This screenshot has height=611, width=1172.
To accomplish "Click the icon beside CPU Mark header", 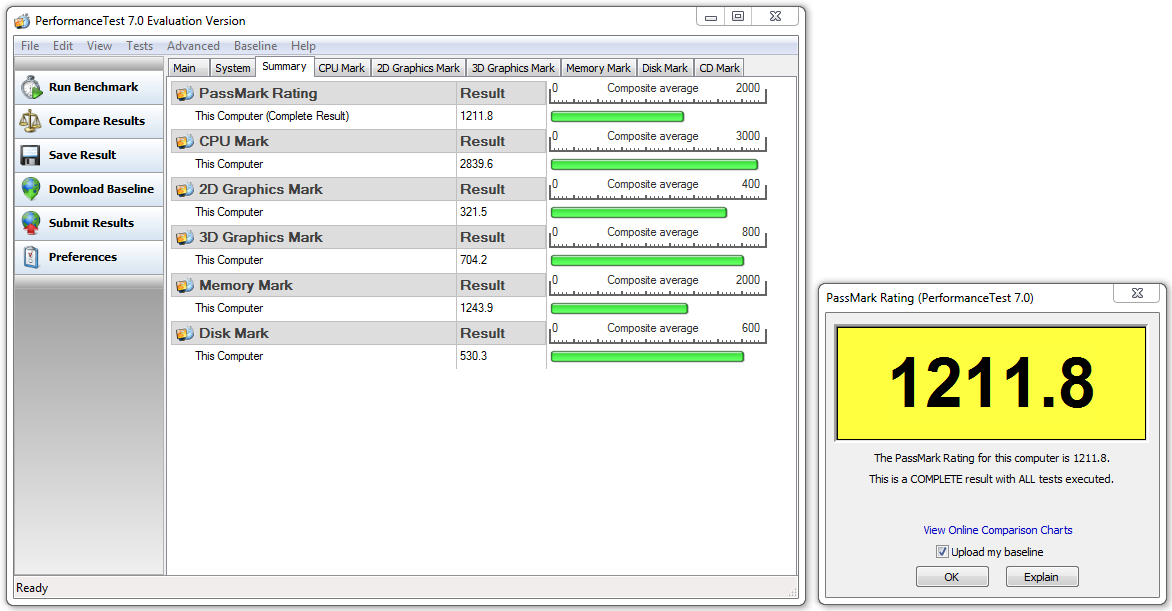I will [185, 141].
